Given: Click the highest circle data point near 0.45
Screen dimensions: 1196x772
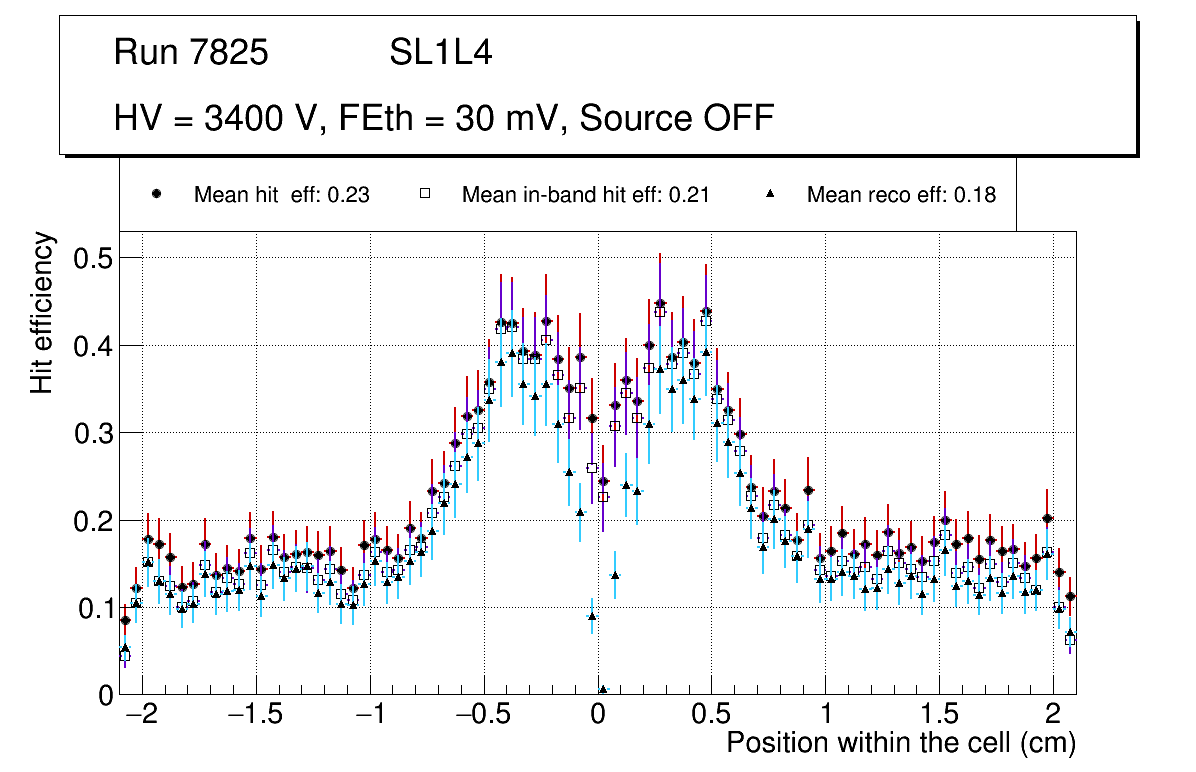Looking at the screenshot, I should pyautogui.click(x=660, y=303).
